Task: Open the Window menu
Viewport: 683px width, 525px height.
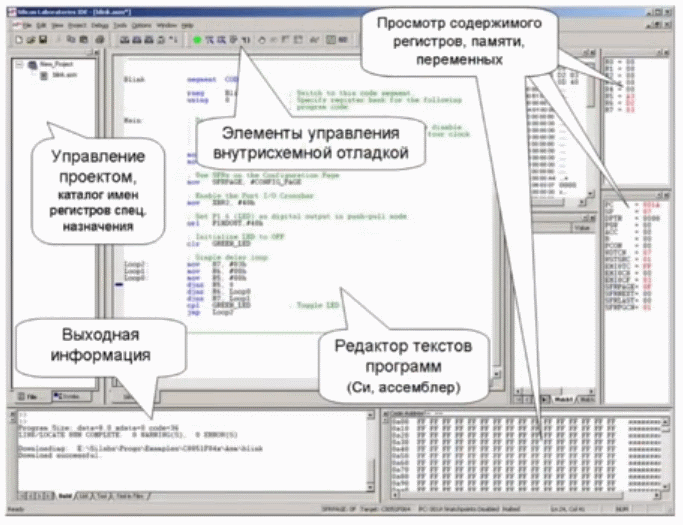Action: coord(166,26)
